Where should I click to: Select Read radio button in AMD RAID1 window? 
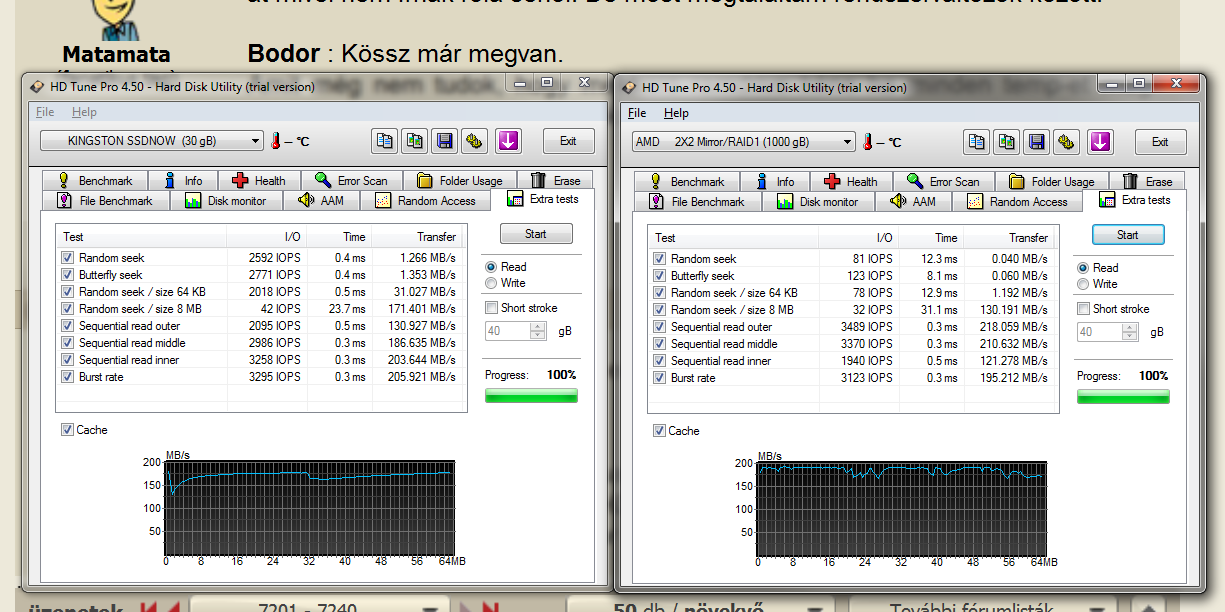(1083, 268)
